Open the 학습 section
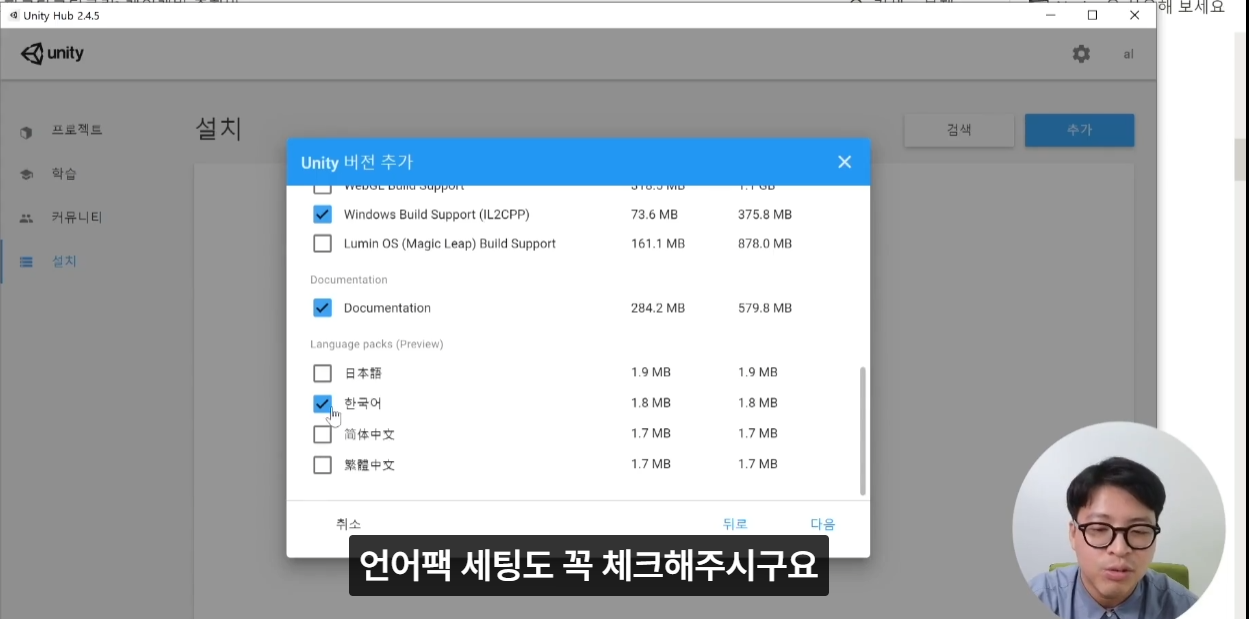Viewport: 1249px width, 619px height. click(x=64, y=174)
